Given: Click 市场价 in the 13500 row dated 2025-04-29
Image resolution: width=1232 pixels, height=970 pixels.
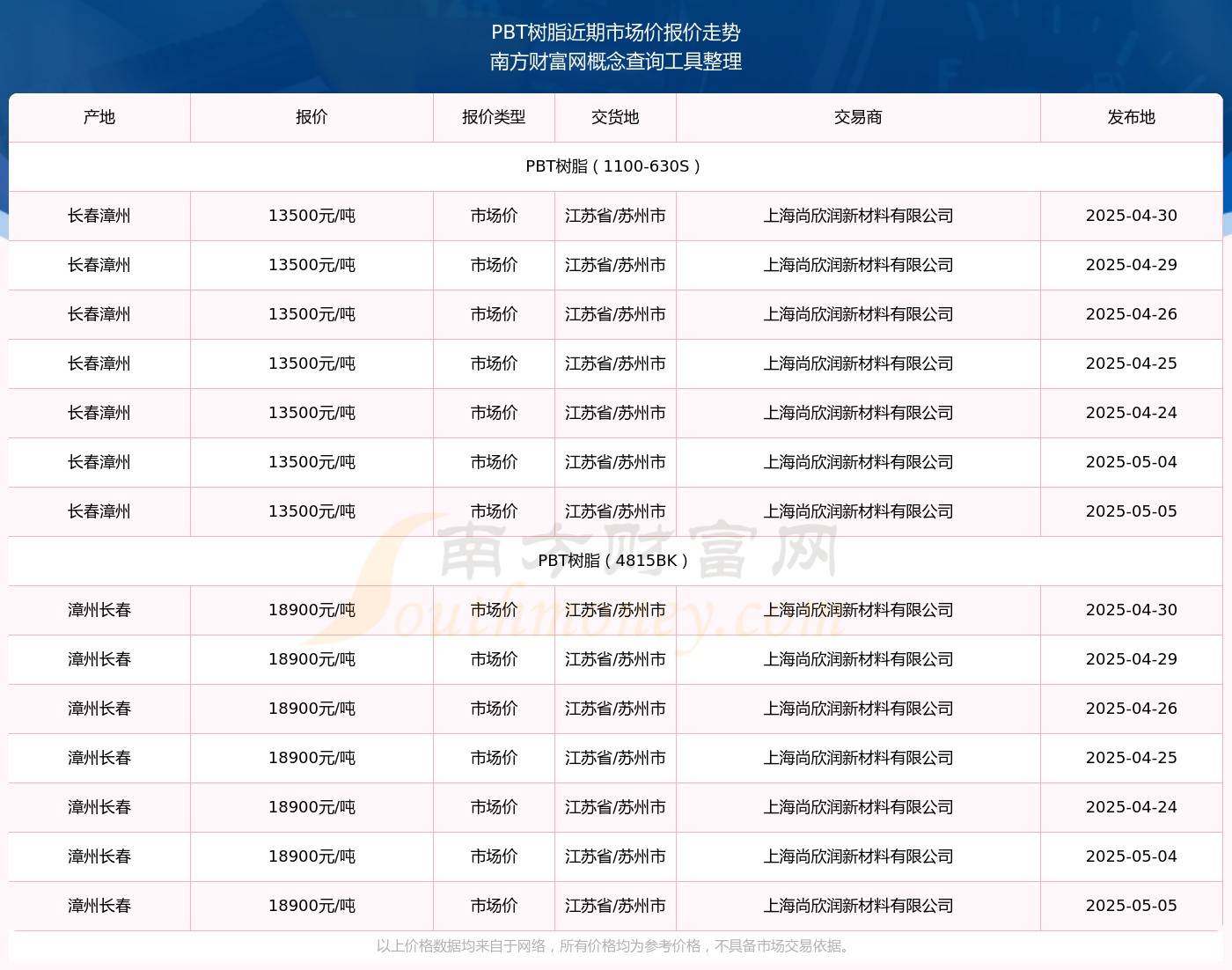Looking at the screenshot, I should click(x=494, y=265).
